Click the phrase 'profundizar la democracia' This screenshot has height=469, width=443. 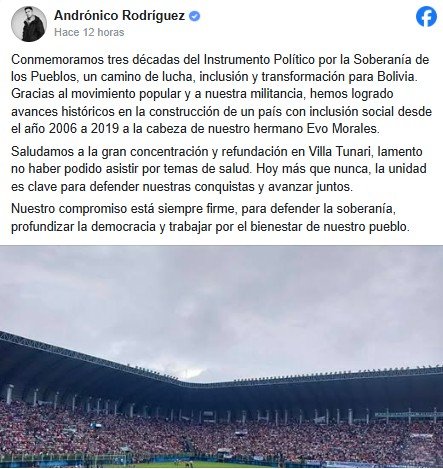pyautogui.click(x=83, y=227)
